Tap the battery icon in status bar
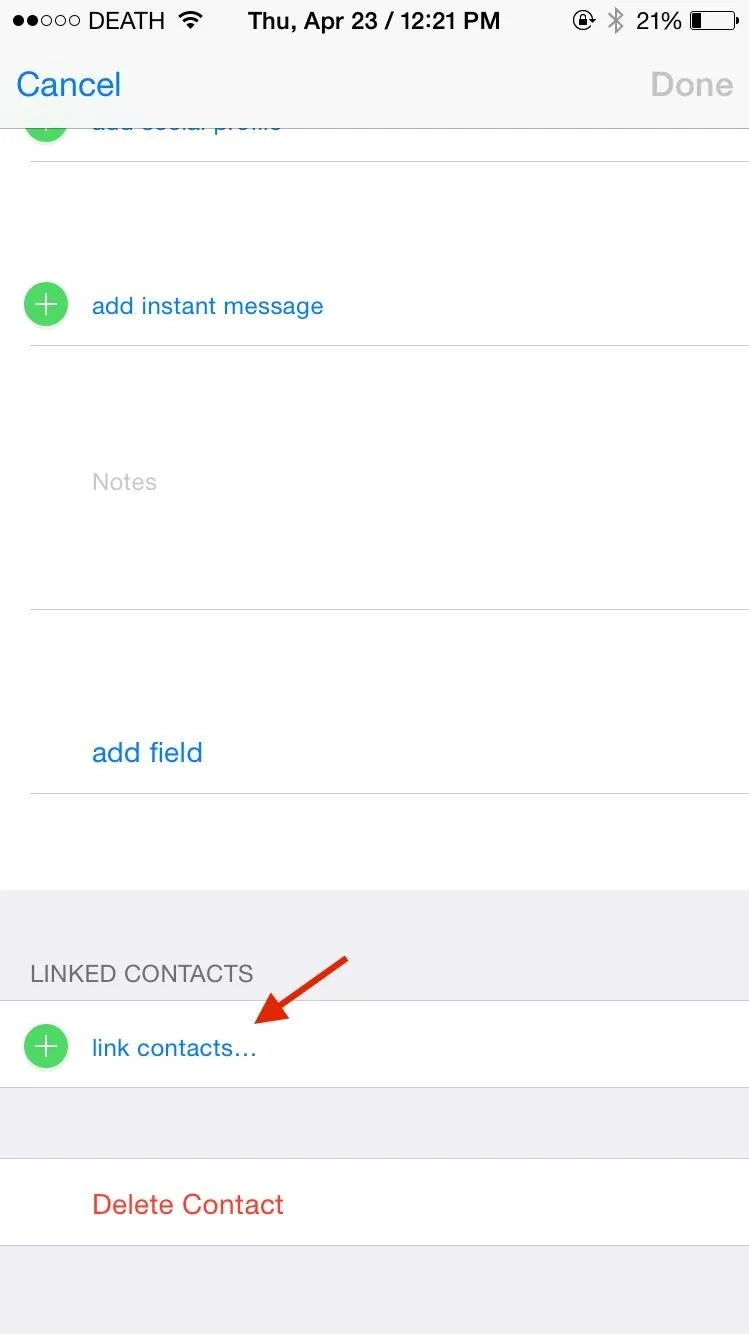This screenshot has height=1334, width=749. point(714,20)
